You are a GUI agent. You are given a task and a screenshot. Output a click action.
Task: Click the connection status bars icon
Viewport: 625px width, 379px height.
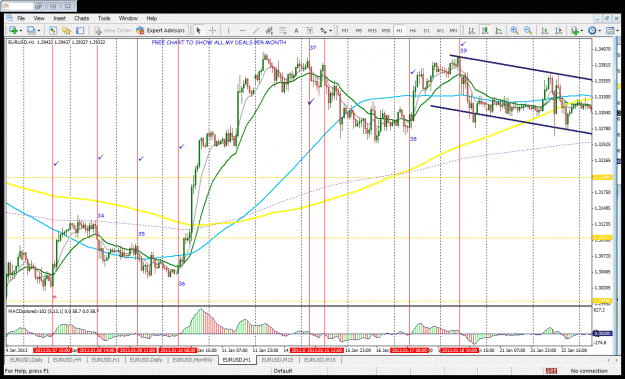[551, 371]
